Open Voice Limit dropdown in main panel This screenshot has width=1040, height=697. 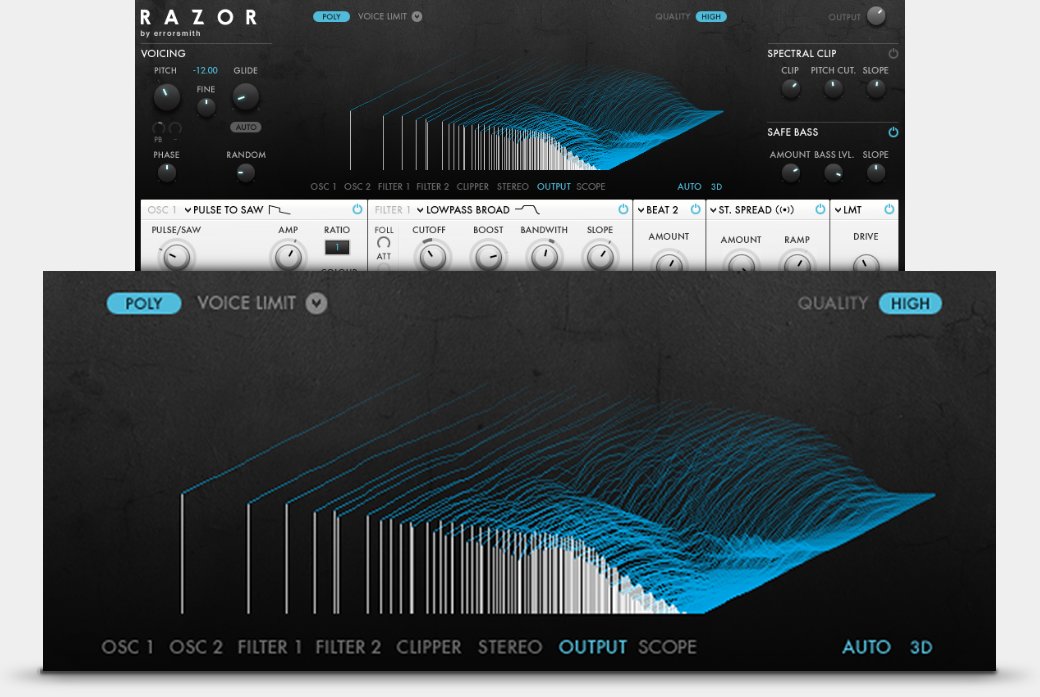[417, 17]
